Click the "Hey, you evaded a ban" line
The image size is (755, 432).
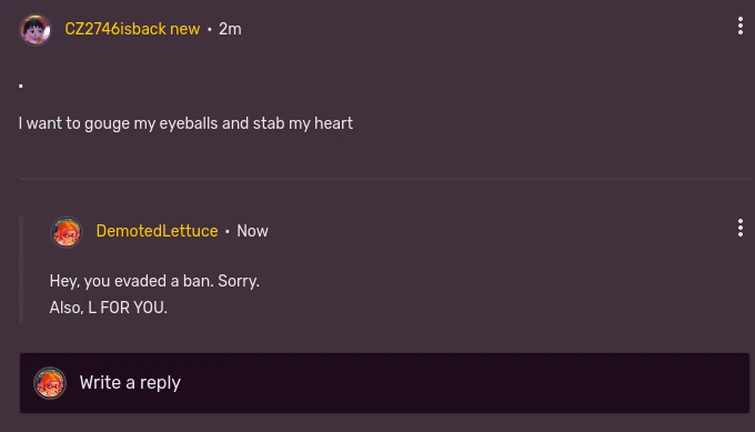pyautogui.click(x=154, y=281)
